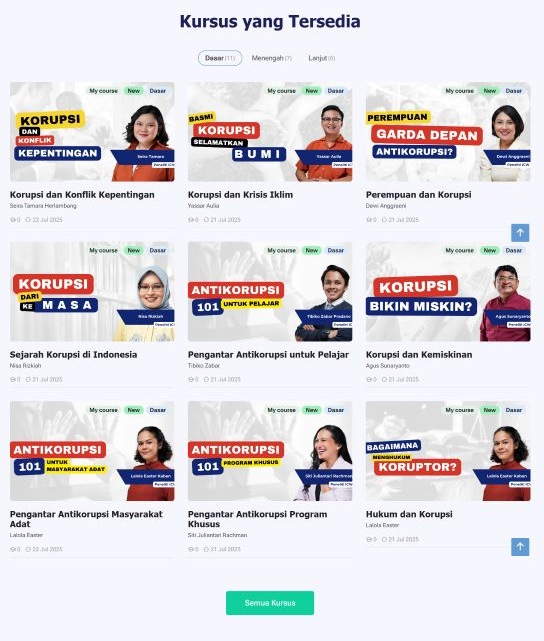544x641 pixels.
Task: Click enrollment count icon under Hukum dan Korupsi
Action: 368,539
